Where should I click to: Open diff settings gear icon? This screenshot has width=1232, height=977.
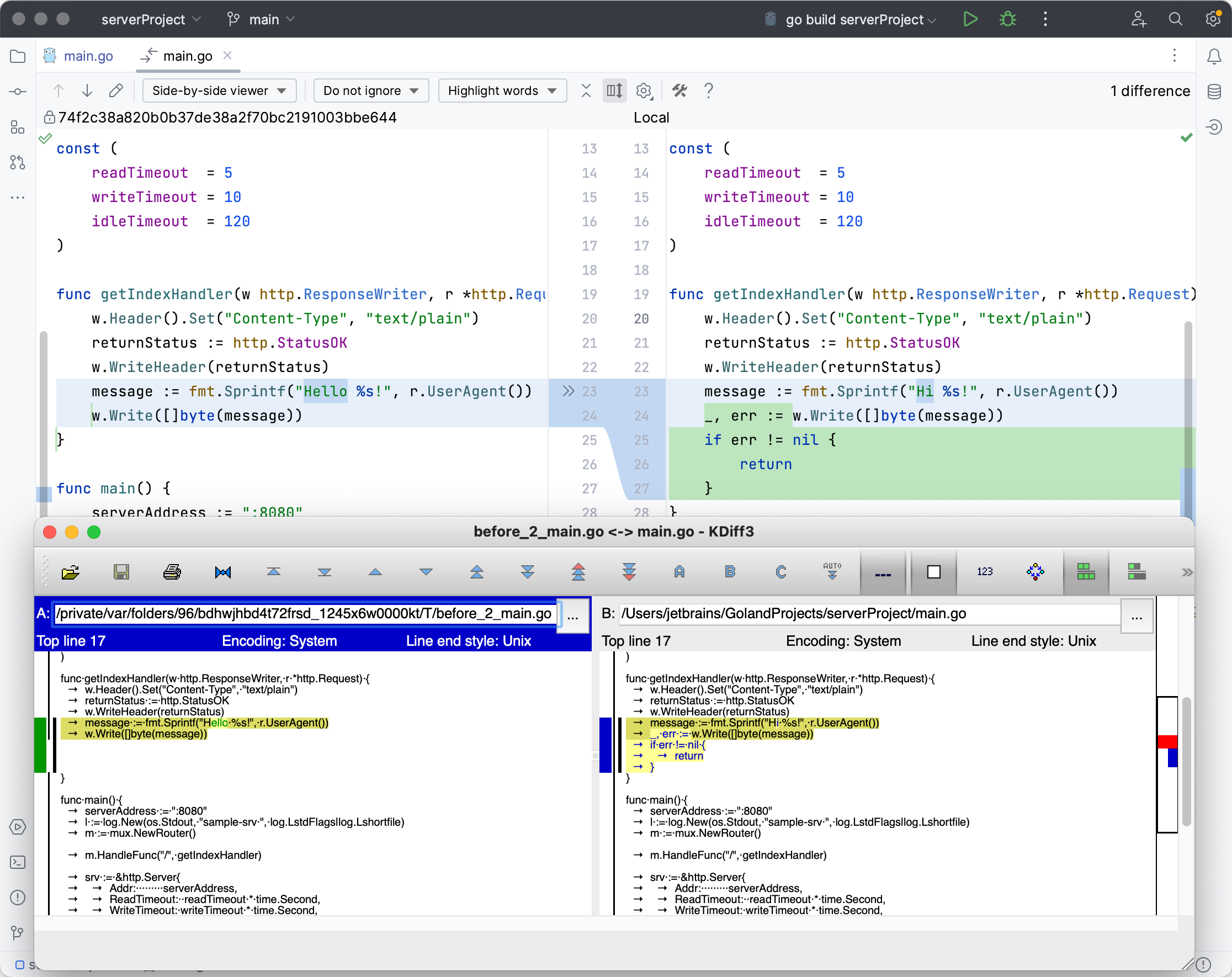coord(644,91)
